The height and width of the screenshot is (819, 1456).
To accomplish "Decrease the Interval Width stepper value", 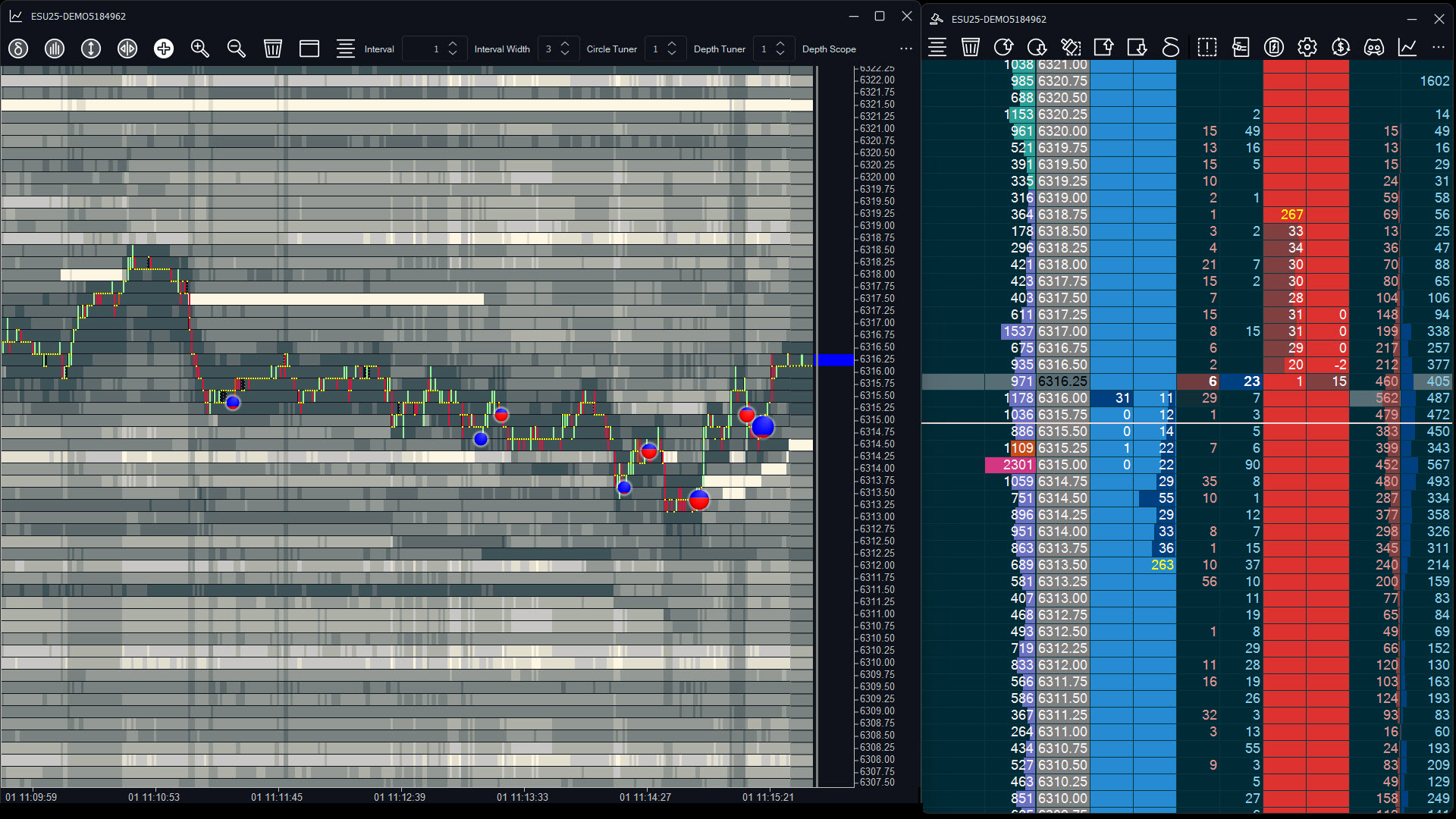I will pyautogui.click(x=565, y=54).
